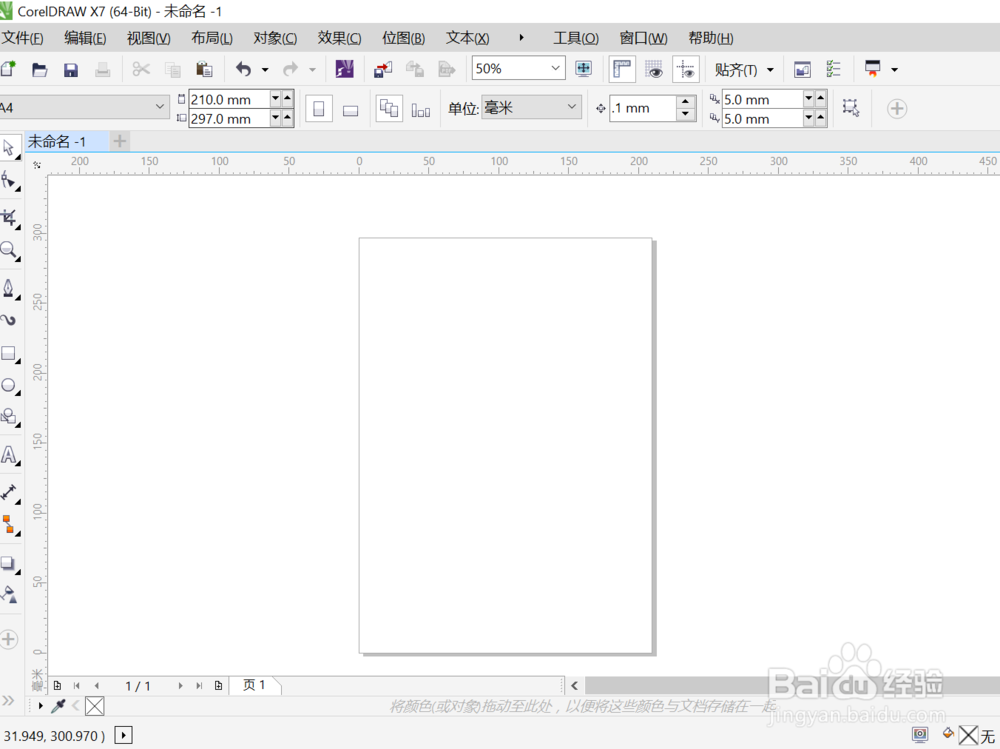1000x749 pixels.
Task: Expand the document palette flyout arrow
Action: 40,706
